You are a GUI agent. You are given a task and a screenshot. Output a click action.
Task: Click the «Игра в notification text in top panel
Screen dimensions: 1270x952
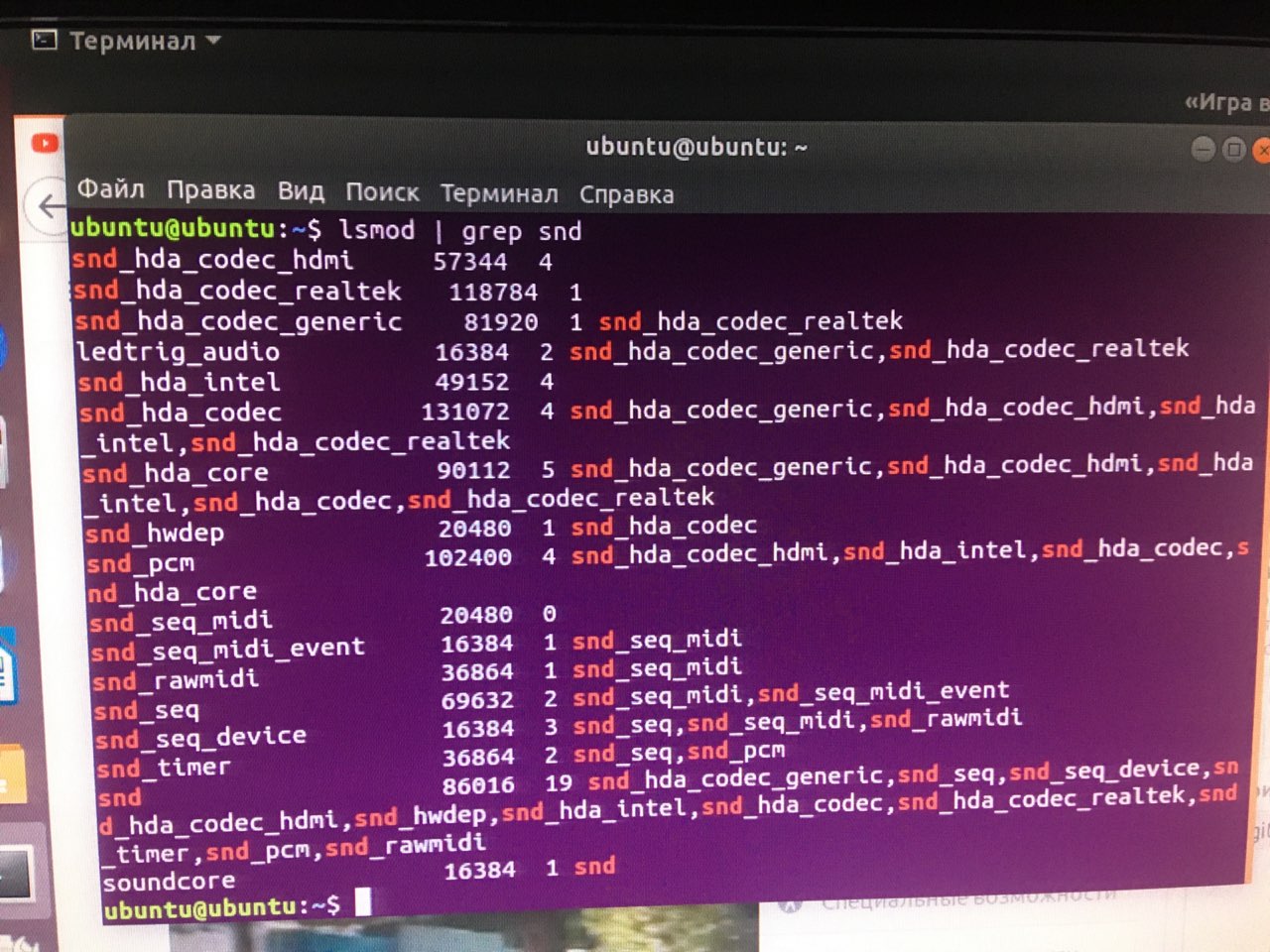(1226, 103)
